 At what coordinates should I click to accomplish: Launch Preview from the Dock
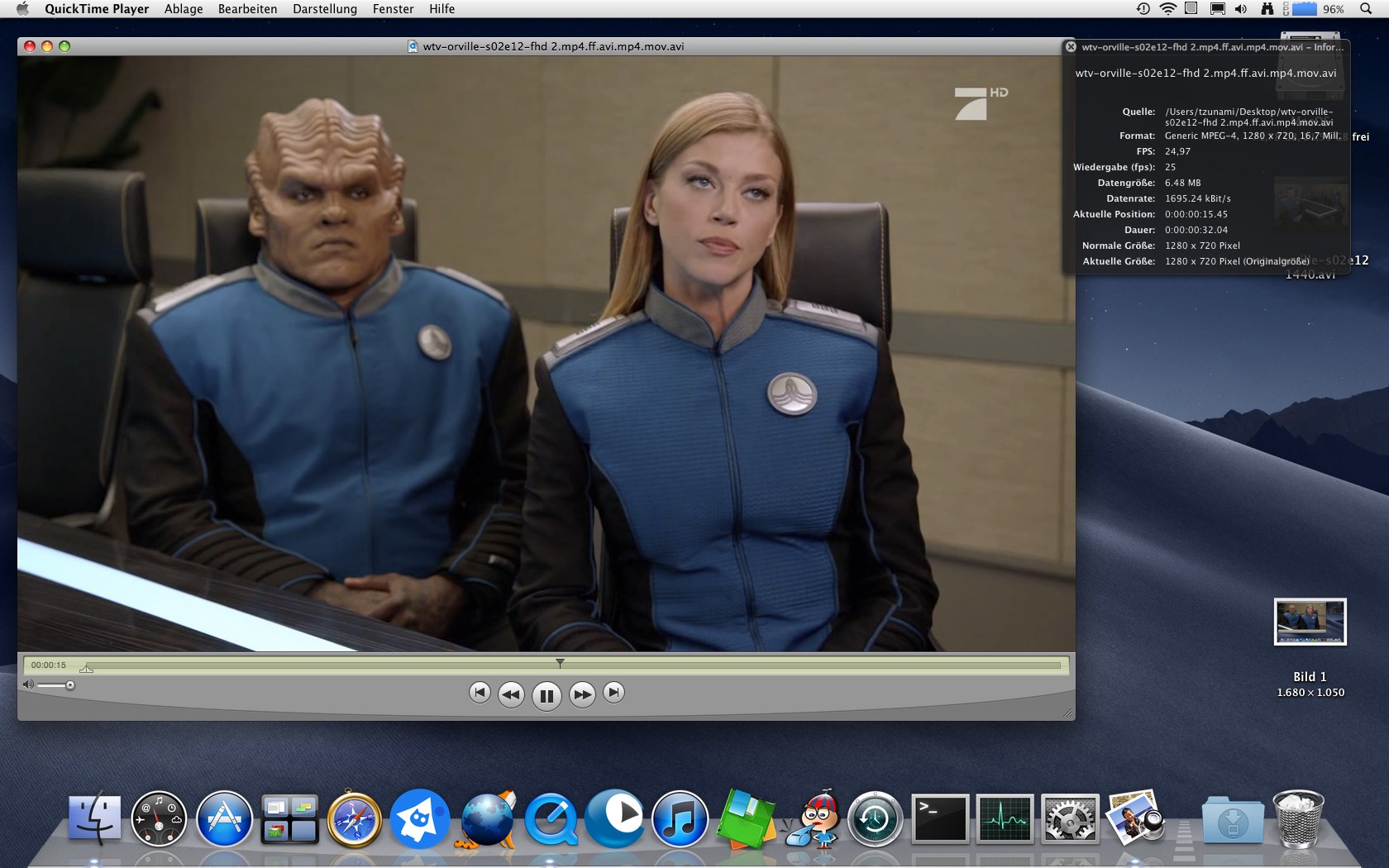point(1136,818)
